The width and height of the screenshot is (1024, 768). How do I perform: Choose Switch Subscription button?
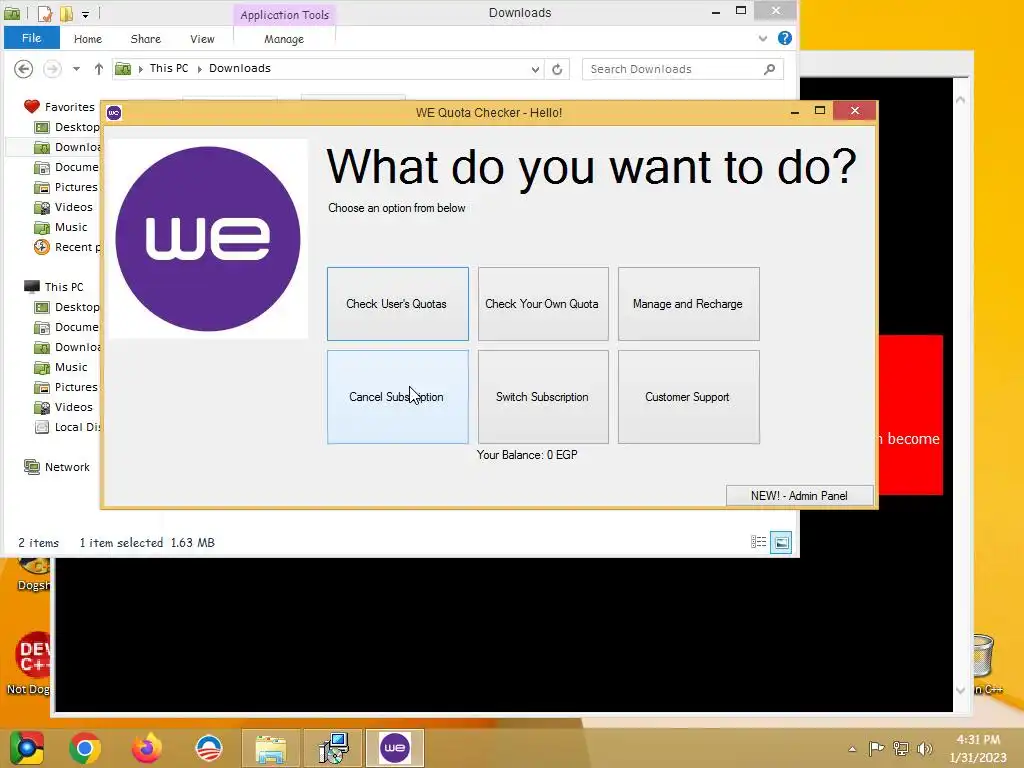(543, 397)
